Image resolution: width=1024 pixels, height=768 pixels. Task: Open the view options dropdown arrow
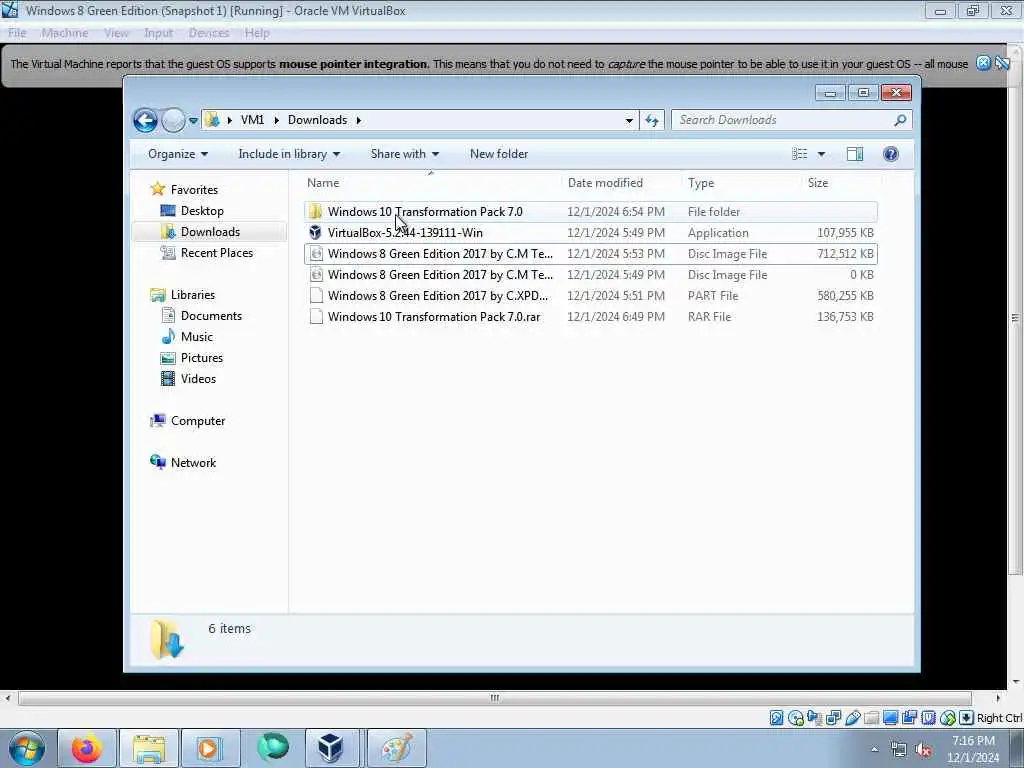(822, 154)
